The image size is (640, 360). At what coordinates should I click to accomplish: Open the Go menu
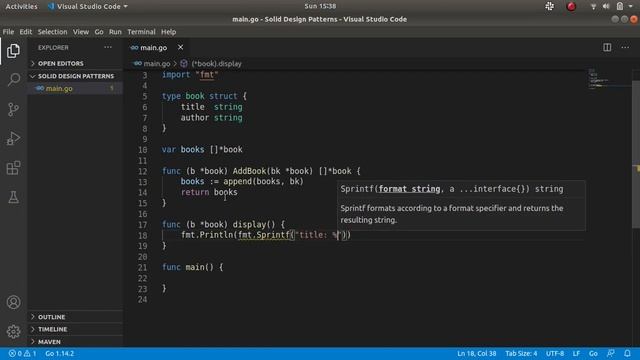[99, 32]
